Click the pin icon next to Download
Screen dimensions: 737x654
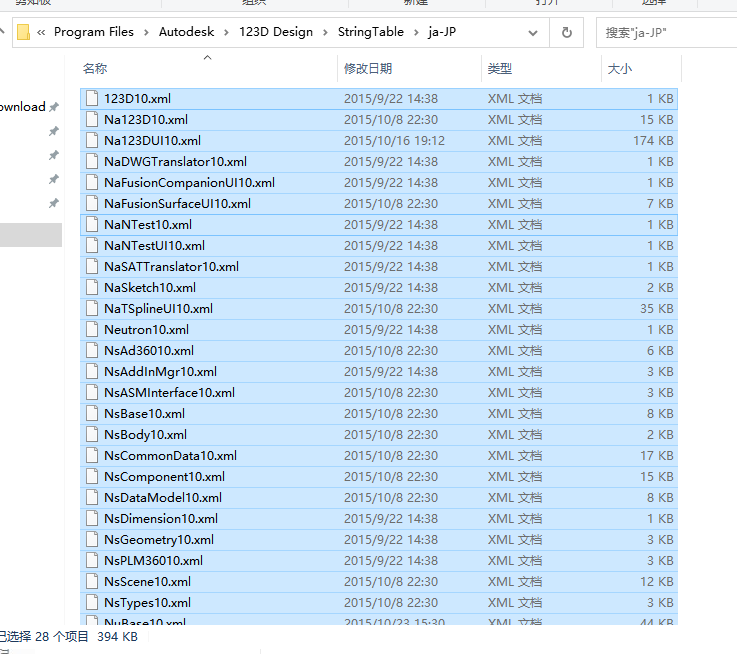click(x=54, y=107)
